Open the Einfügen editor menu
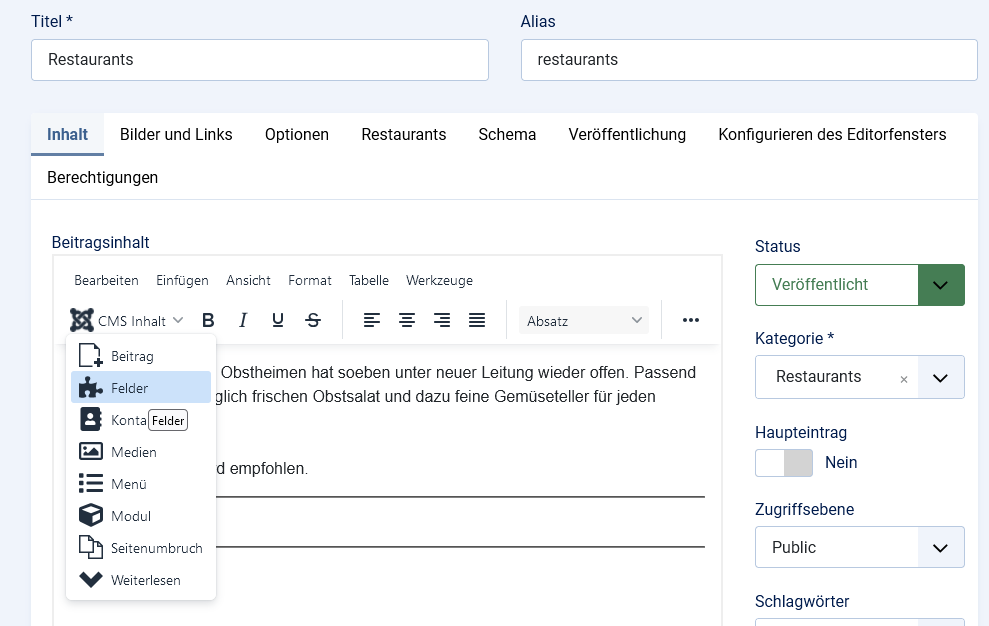Image resolution: width=989 pixels, height=626 pixels. point(182,280)
